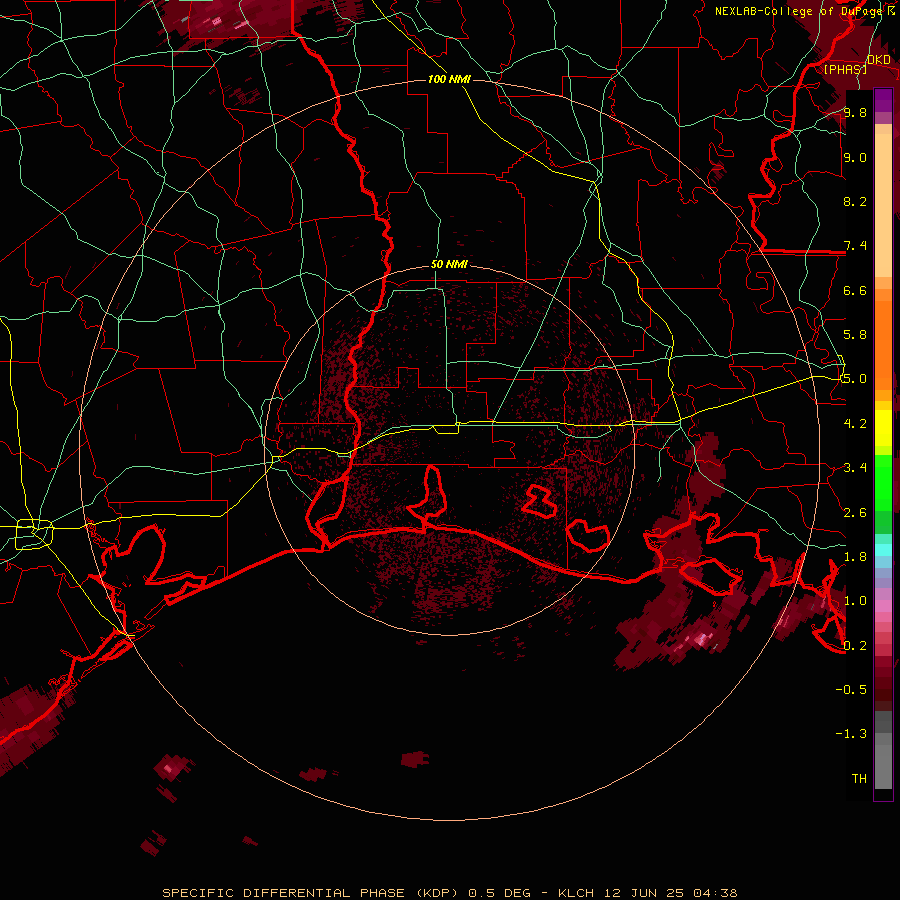The width and height of the screenshot is (900, 900).
Task: Click the "TH" threshold label
Action: pyautogui.click(x=859, y=779)
